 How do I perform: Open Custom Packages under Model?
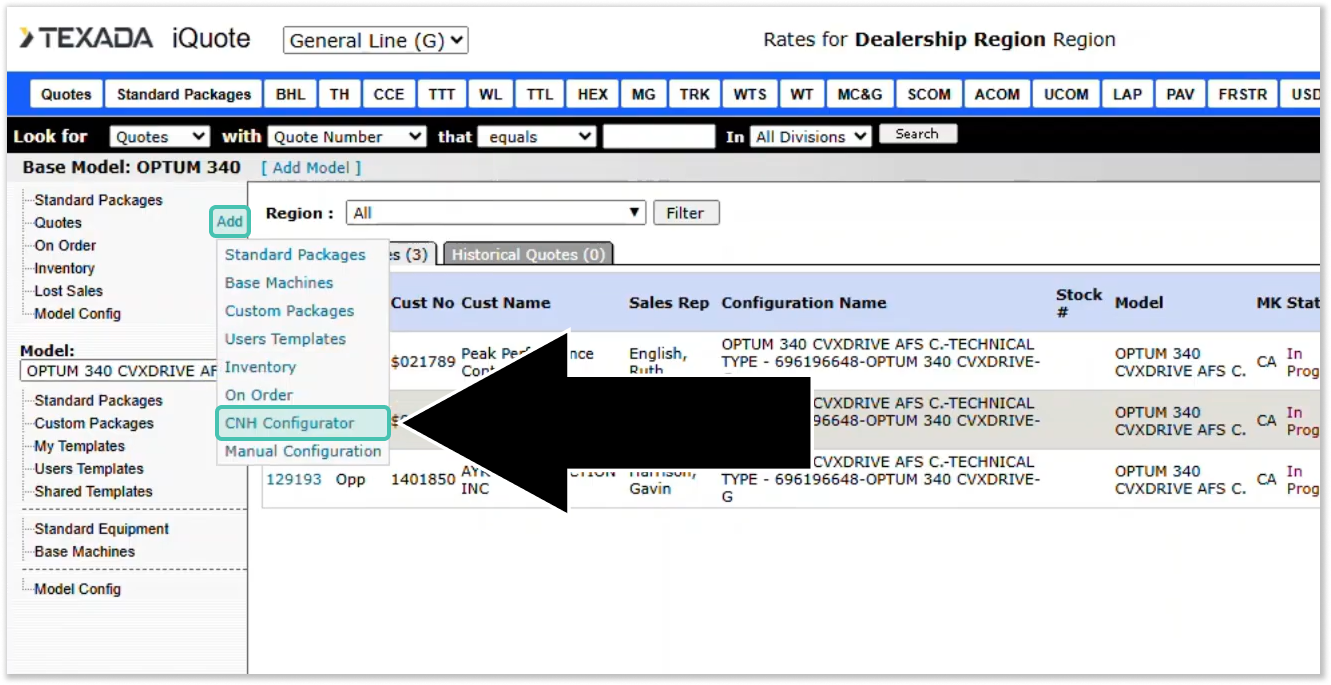(x=94, y=424)
